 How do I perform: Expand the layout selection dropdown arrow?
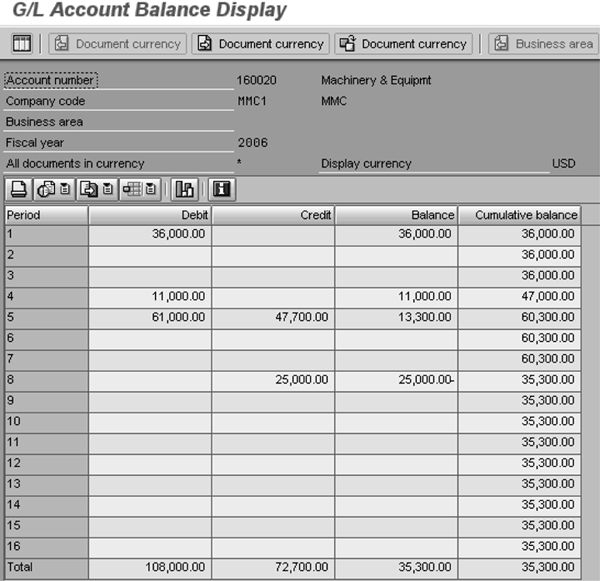(151, 189)
